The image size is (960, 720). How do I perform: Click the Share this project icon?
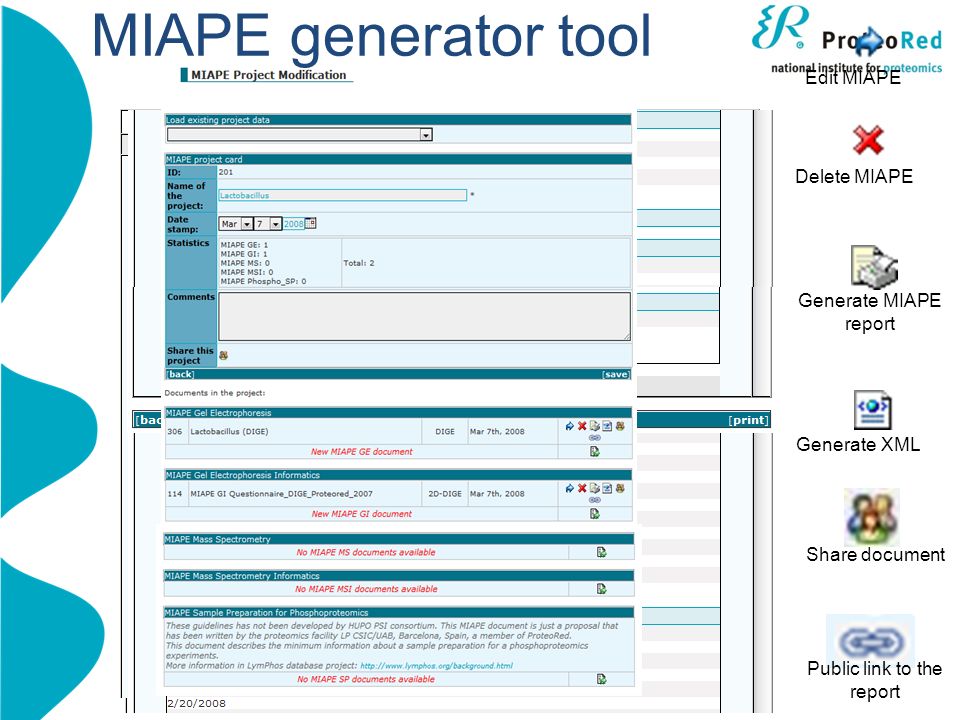223,356
